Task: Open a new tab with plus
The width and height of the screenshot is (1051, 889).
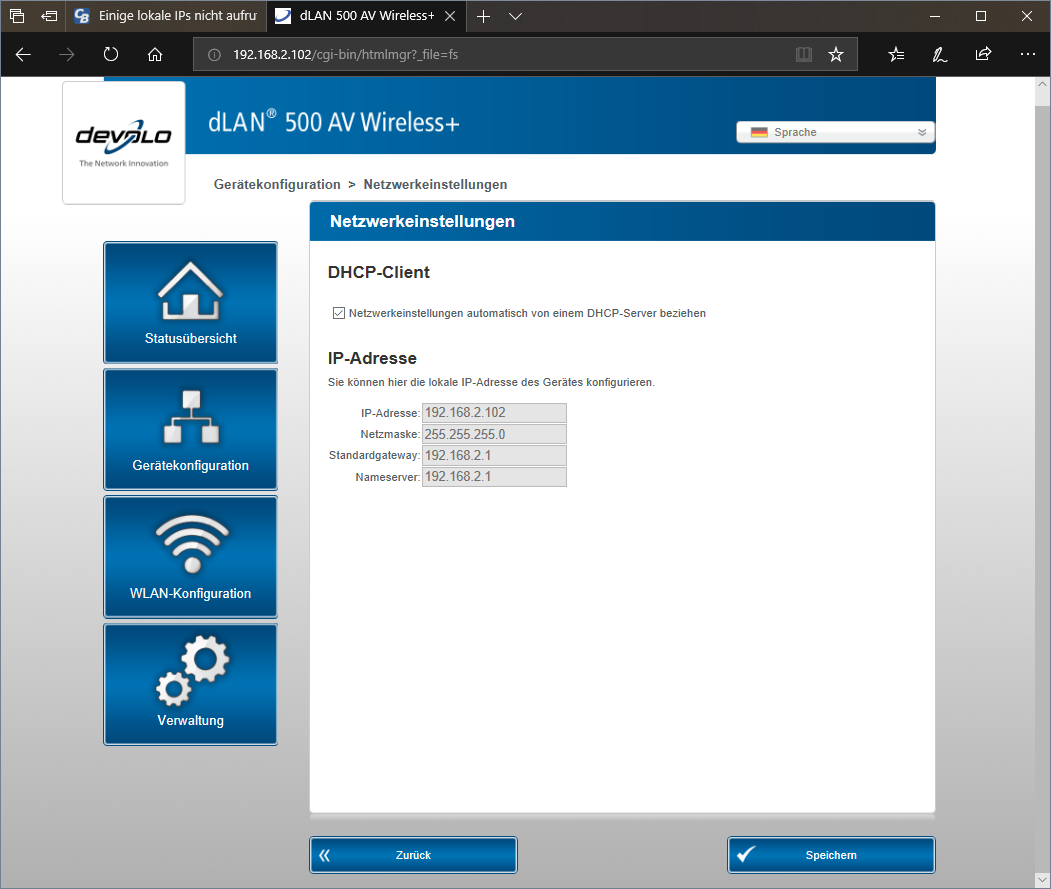Action: (x=483, y=16)
